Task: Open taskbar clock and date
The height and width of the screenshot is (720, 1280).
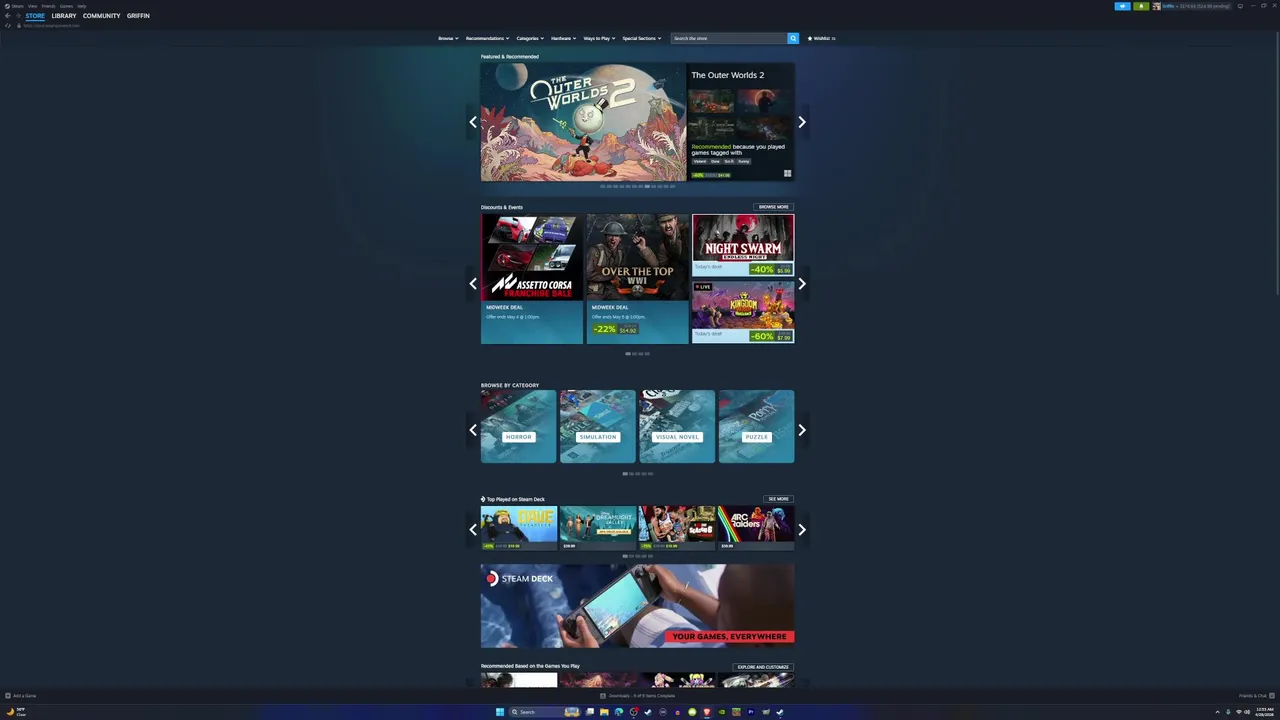Action: 1264,712
